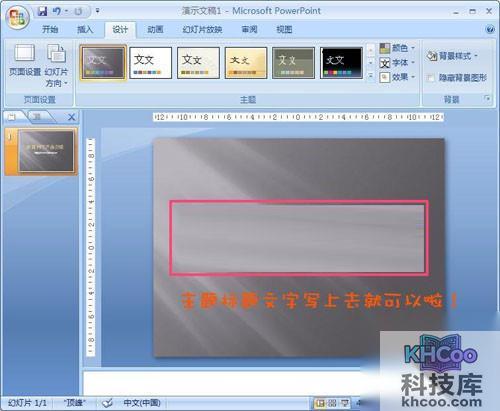
Task: Expand the full themes gallery
Action: [x=371, y=76]
